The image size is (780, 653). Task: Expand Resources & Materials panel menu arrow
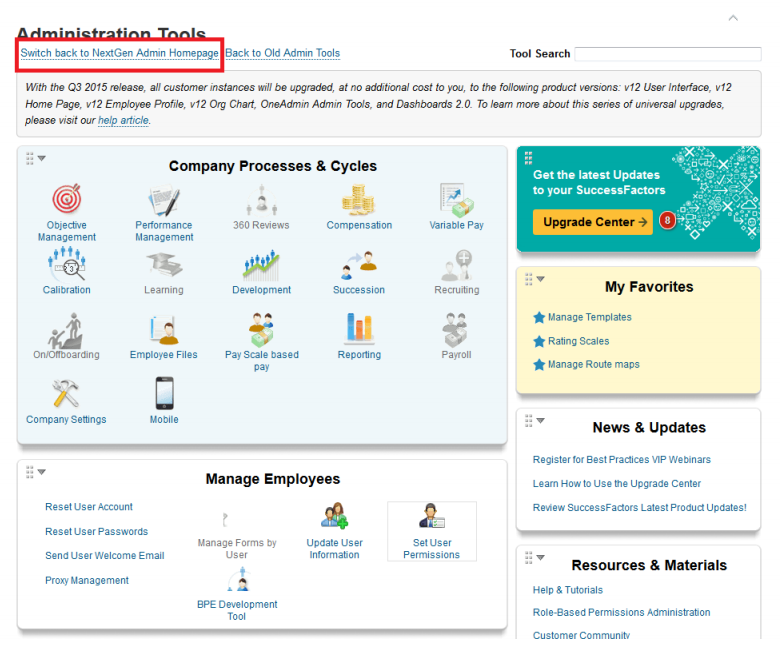541,558
